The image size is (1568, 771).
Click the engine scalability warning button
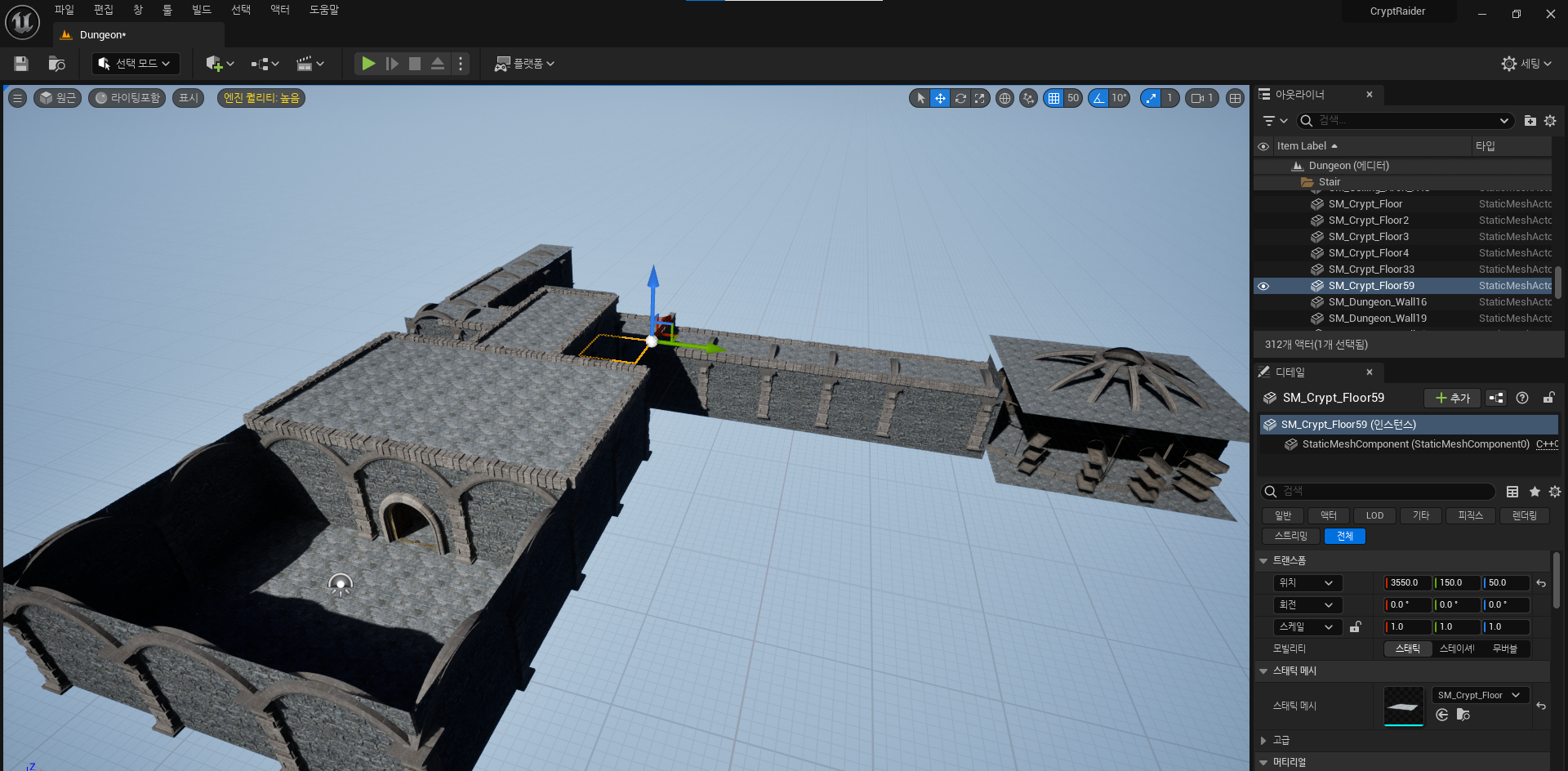pos(261,98)
